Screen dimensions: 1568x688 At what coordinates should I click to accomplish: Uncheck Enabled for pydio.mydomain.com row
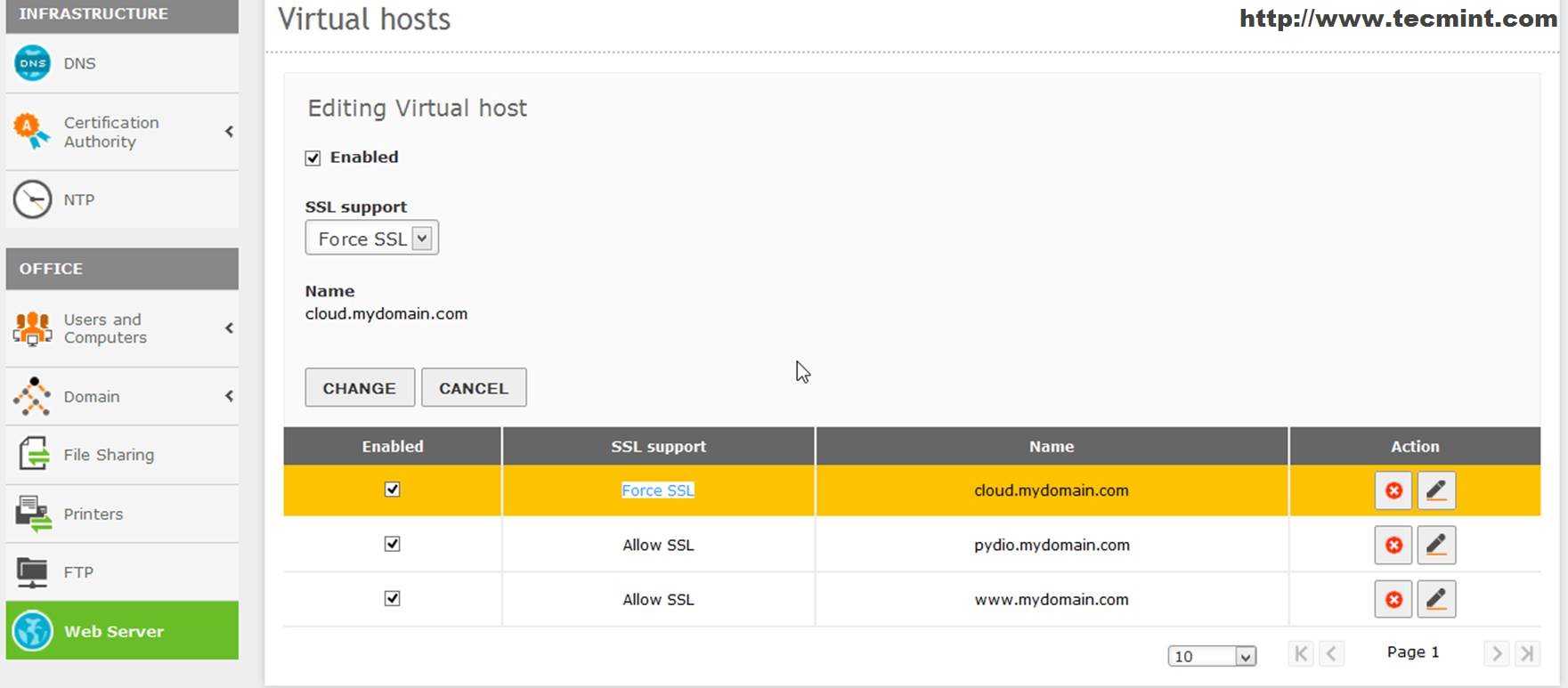pyautogui.click(x=392, y=544)
